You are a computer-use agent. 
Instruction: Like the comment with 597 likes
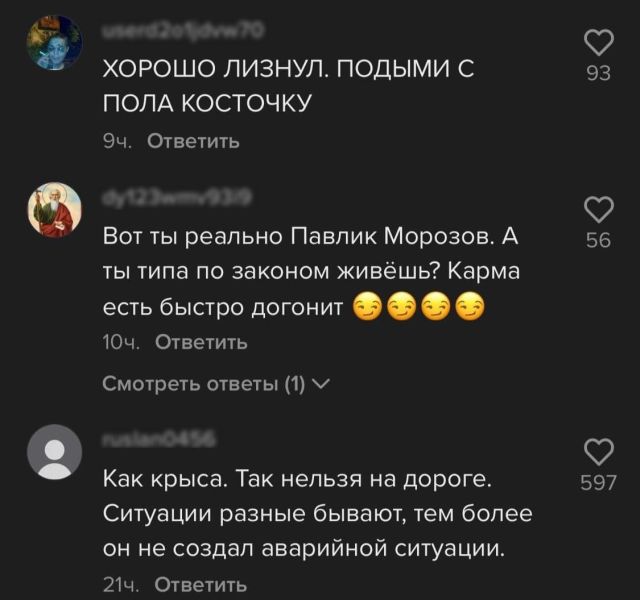point(599,452)
